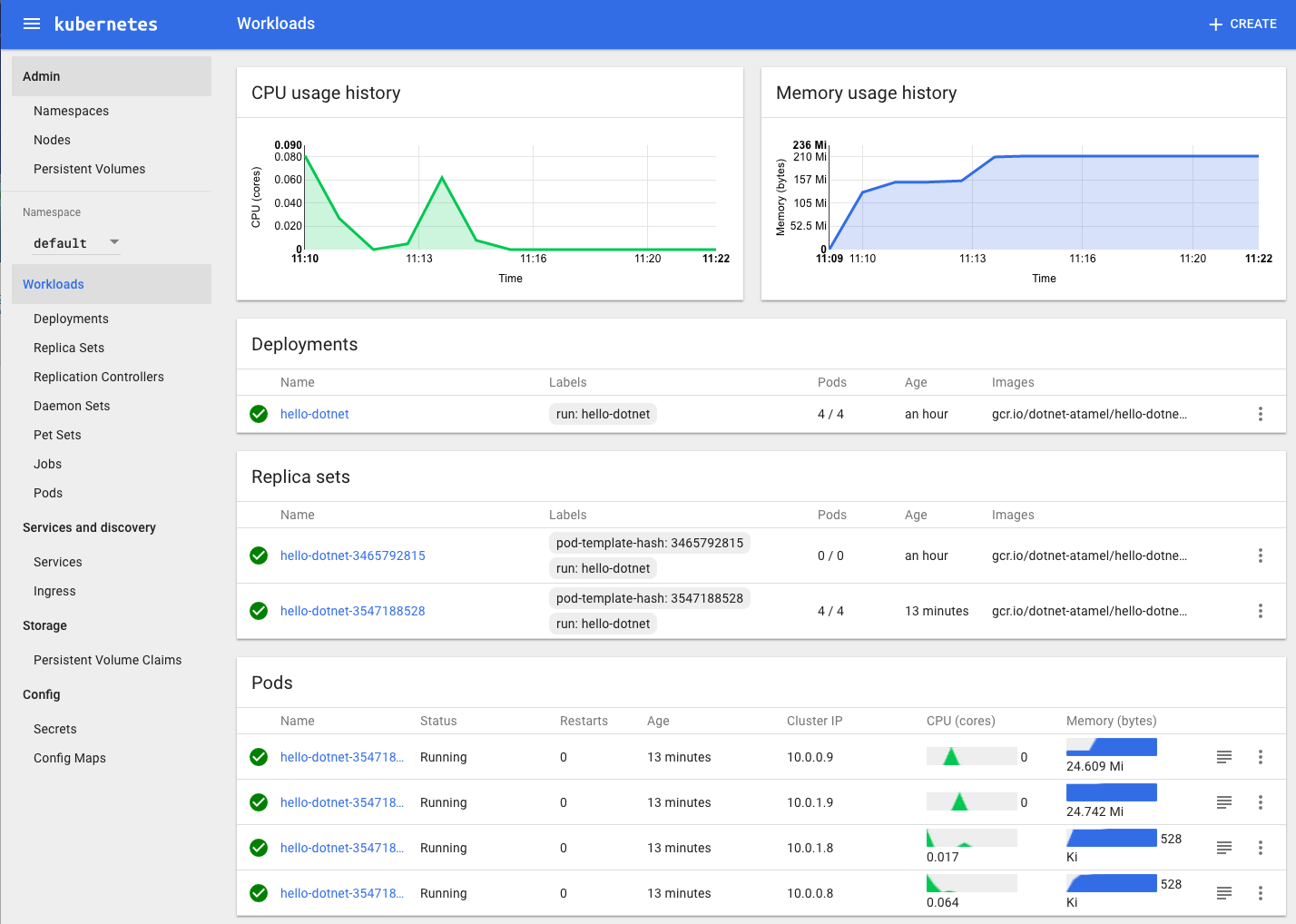Open Services in the sidebar

[x=58, y=562]
